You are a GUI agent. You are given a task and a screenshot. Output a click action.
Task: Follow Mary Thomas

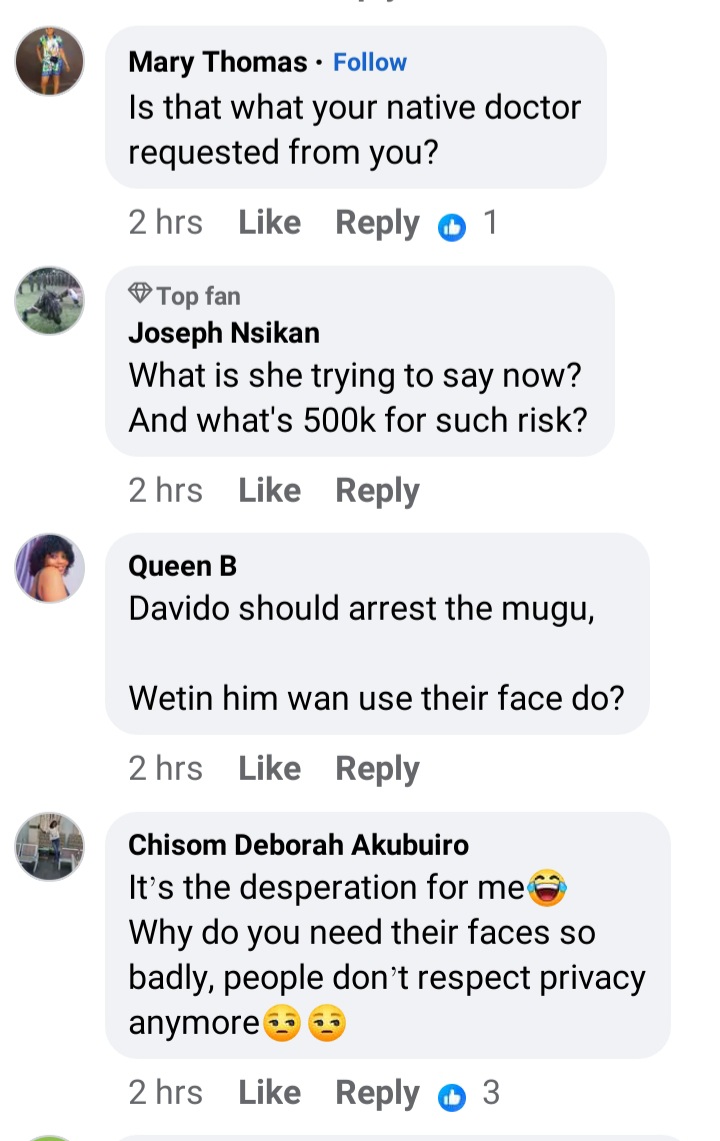pyautogui.click(x=370, y=62)
